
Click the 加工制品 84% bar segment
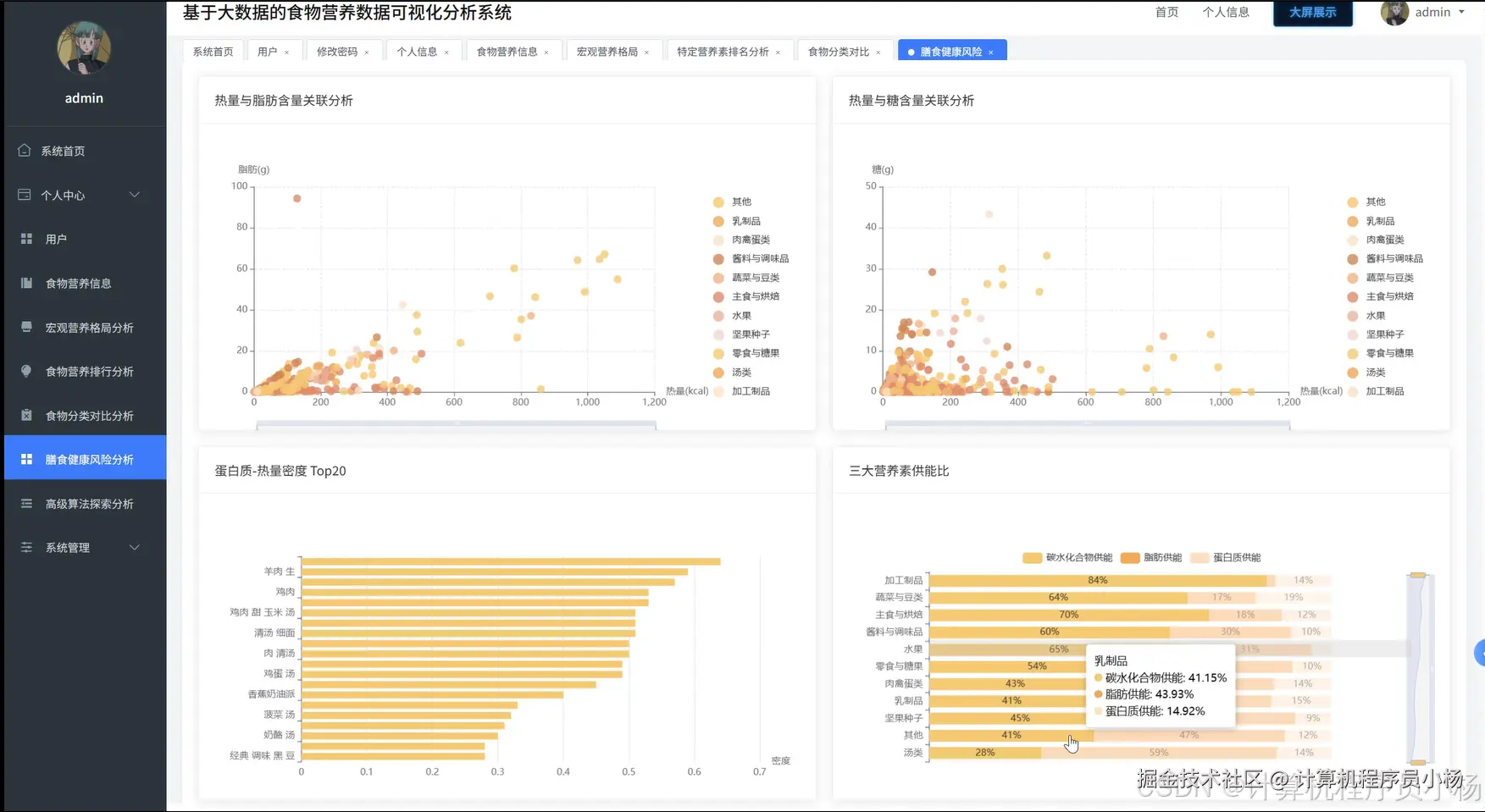1098,580
